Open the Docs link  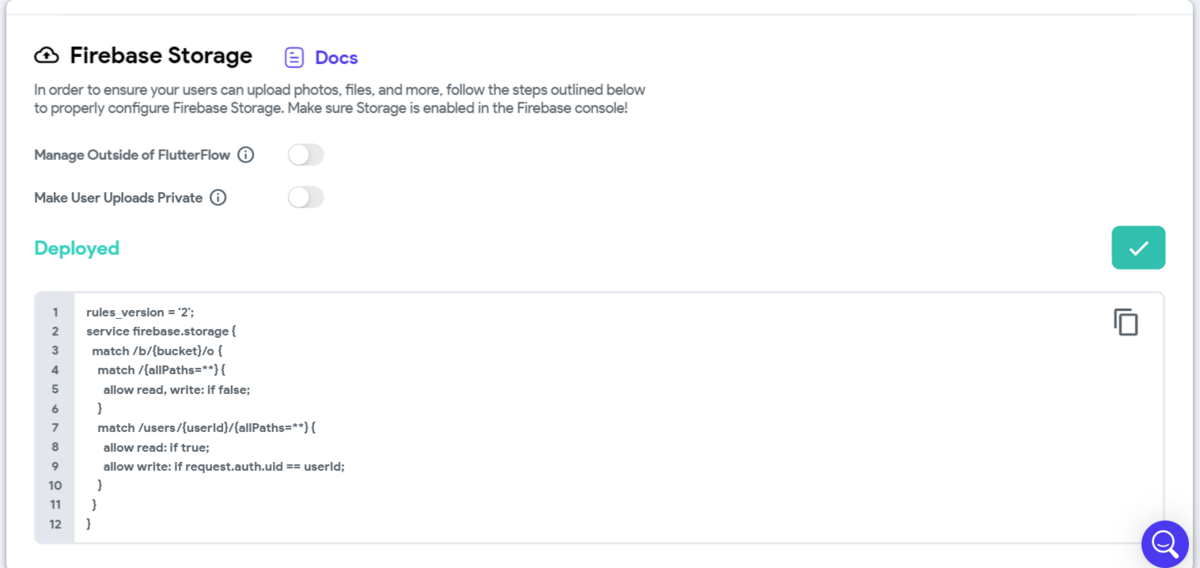point(336,57)
